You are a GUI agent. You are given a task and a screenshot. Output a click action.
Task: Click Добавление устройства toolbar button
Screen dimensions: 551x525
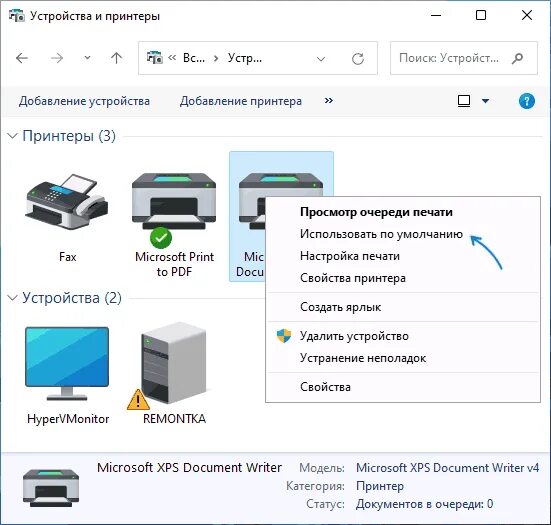(x=84, y=101)
